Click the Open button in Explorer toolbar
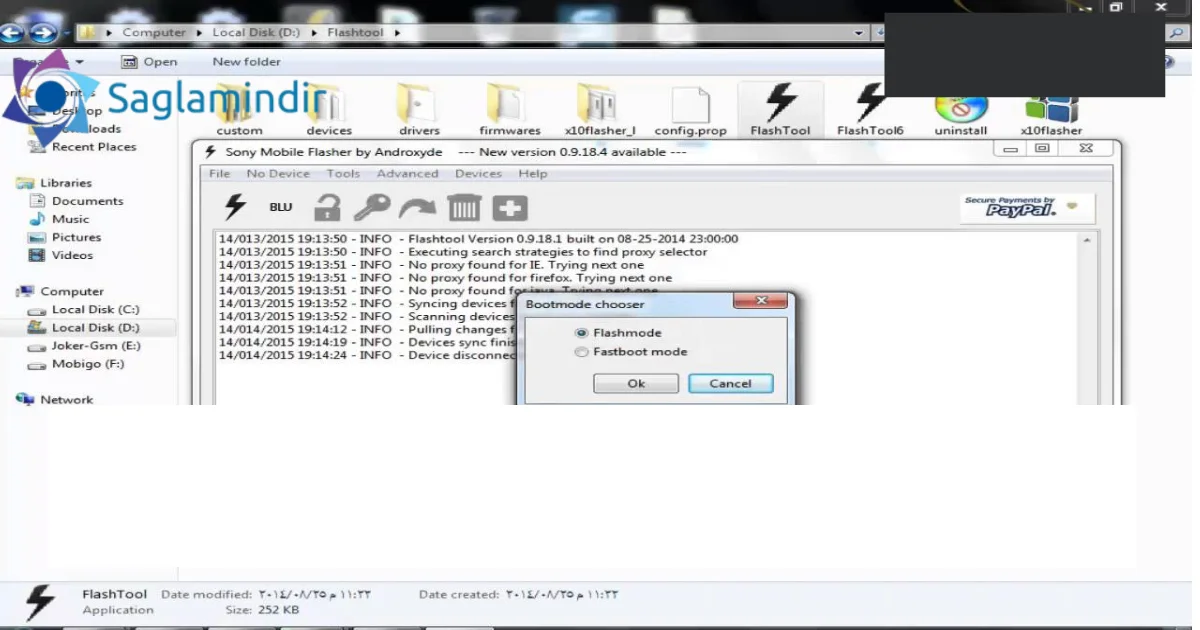1200x630 pixels. tap(150, 62)
